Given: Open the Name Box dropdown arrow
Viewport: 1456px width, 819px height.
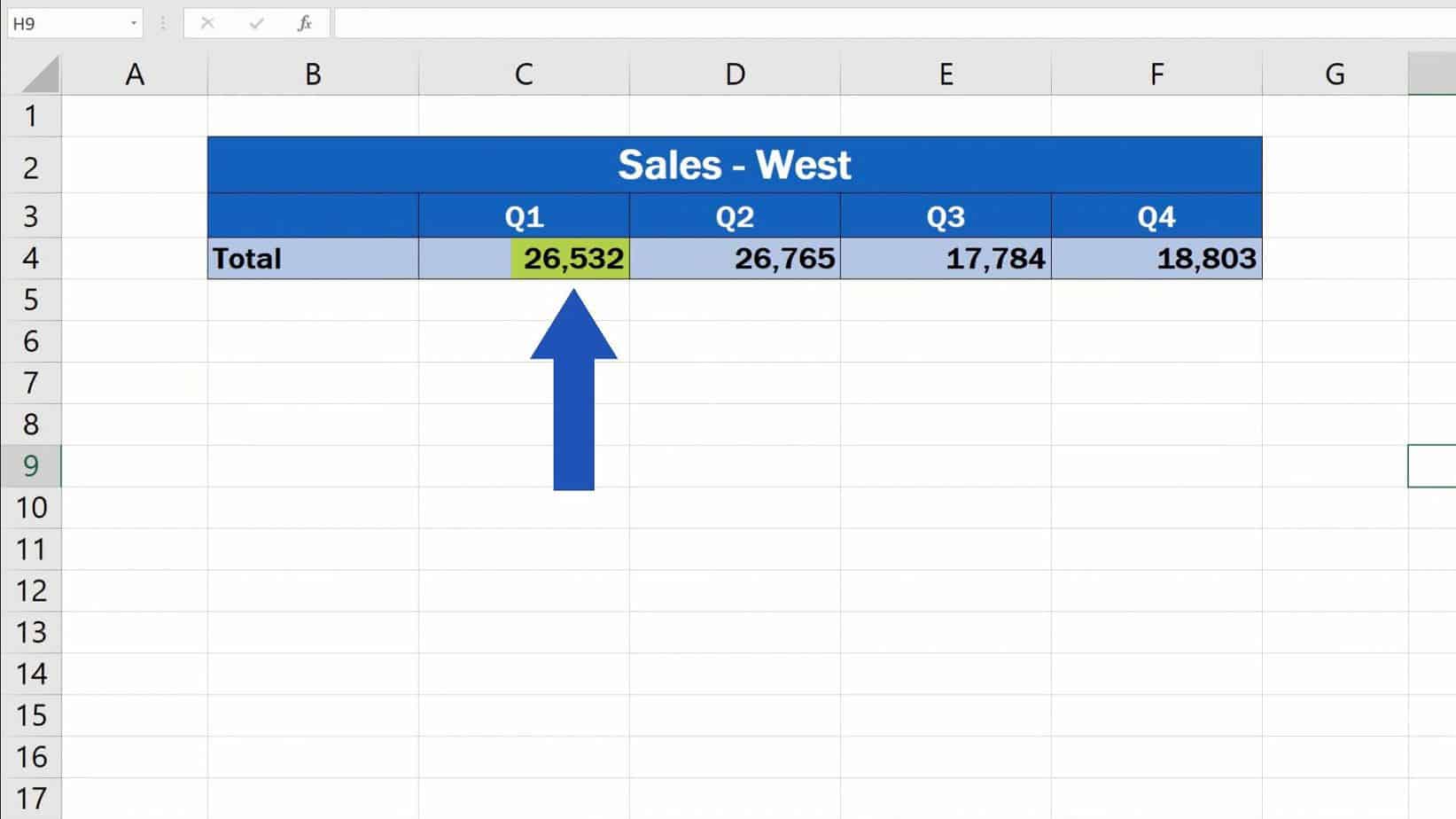Looking at the screenshot, I should pyautogui.click(x=133, y=23).
